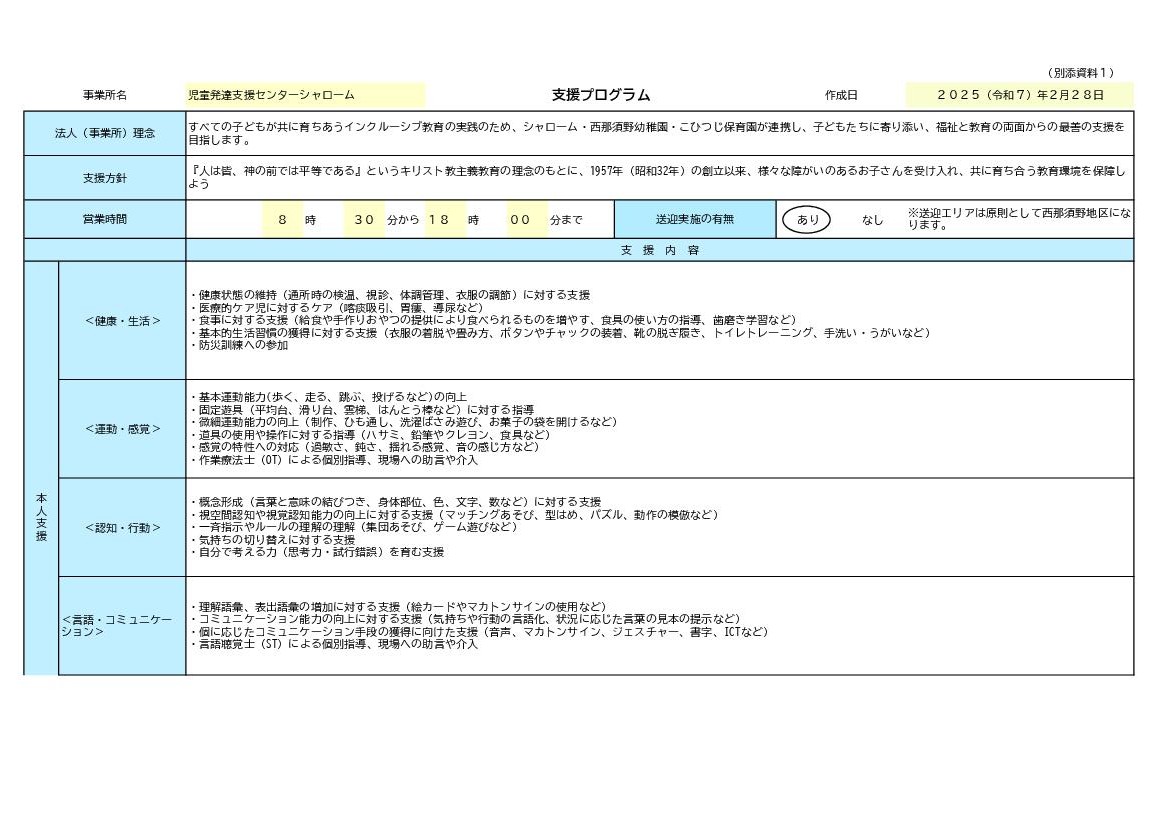Select the vertical 本人支援 cell
The height and width of the screenshot is (826, 1169).
pos(41,517)
